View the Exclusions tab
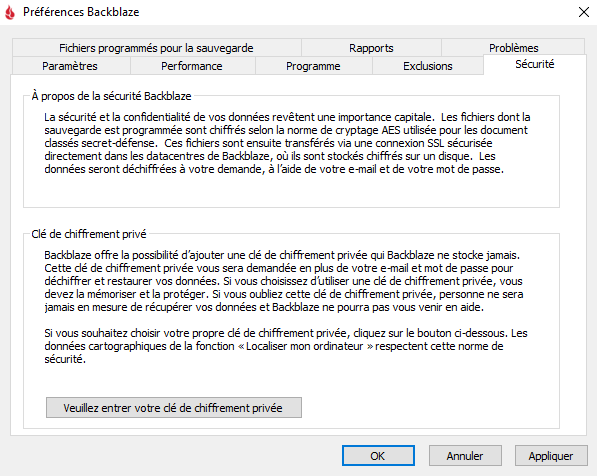Image resolution: width=597 pixels, height=476 pixels. click(428, 66)
